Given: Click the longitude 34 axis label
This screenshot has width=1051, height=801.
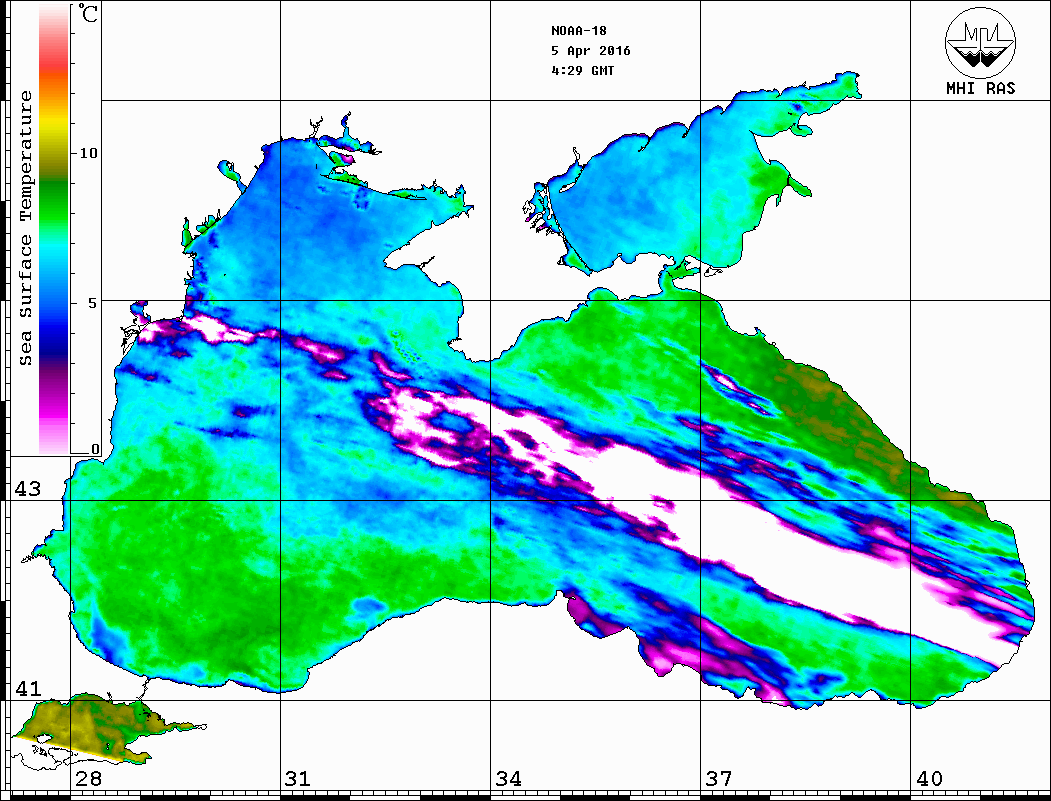Looking at the screenshot, I should coord(508,779).
